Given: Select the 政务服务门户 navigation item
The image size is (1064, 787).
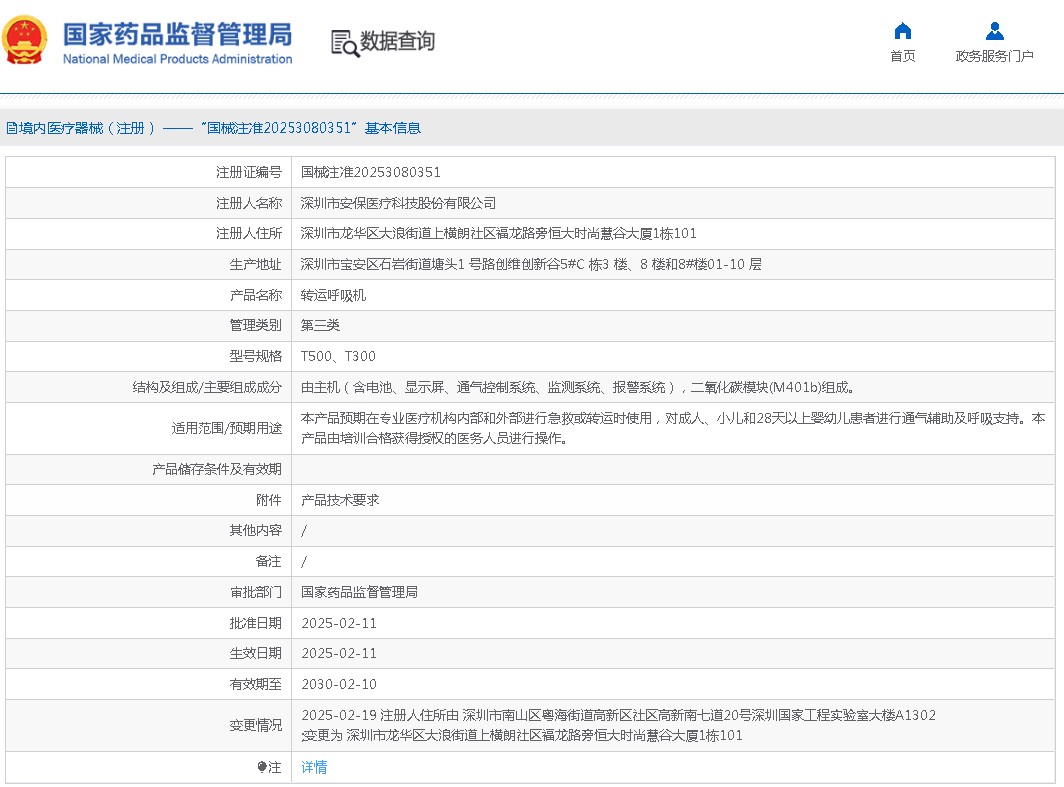Looking at the screenshot, I should [x=994, y=56].
